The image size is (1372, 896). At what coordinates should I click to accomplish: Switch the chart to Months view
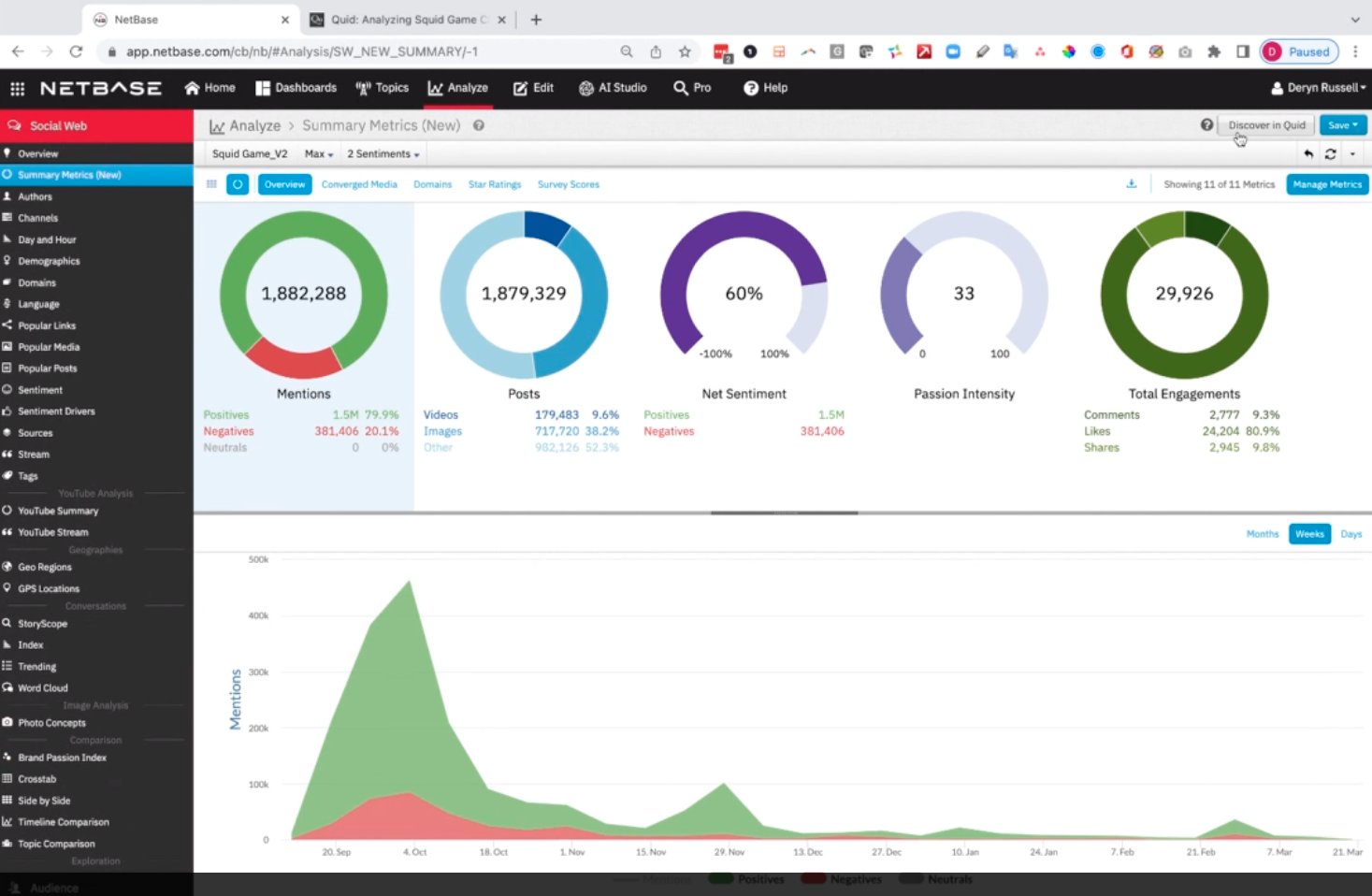(x=1262, y=533)
